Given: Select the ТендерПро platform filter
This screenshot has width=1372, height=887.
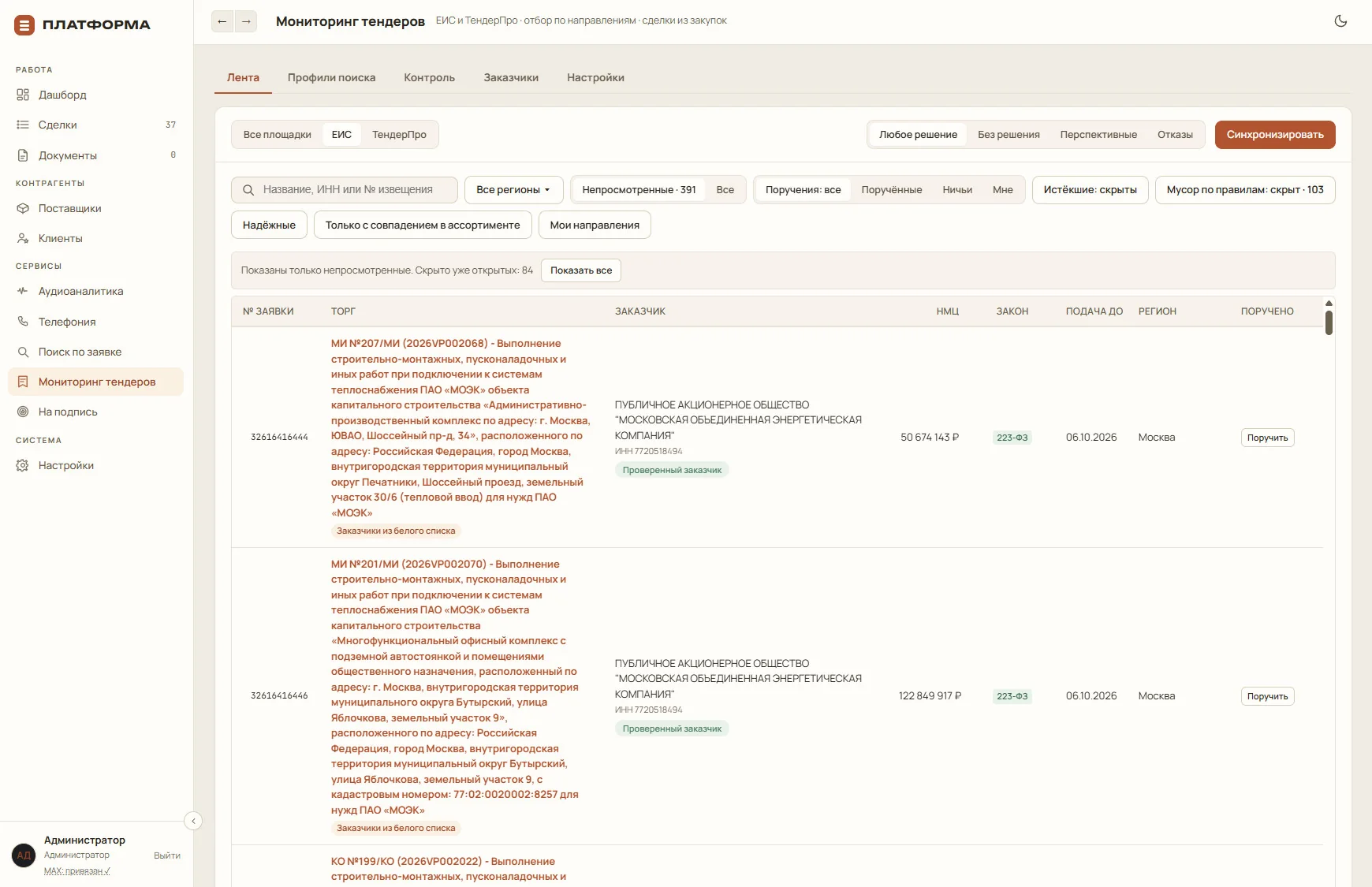Looking at the screenshot, I should pyautogui.click(x=399, y=135).
